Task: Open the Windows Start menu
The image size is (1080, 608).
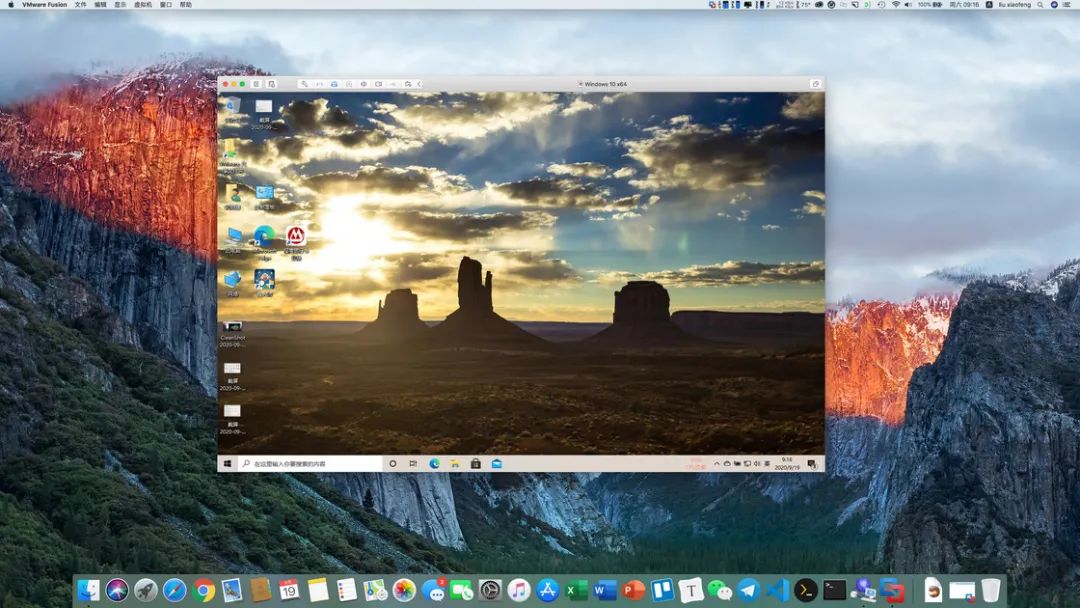Action: tap(227, 464)
